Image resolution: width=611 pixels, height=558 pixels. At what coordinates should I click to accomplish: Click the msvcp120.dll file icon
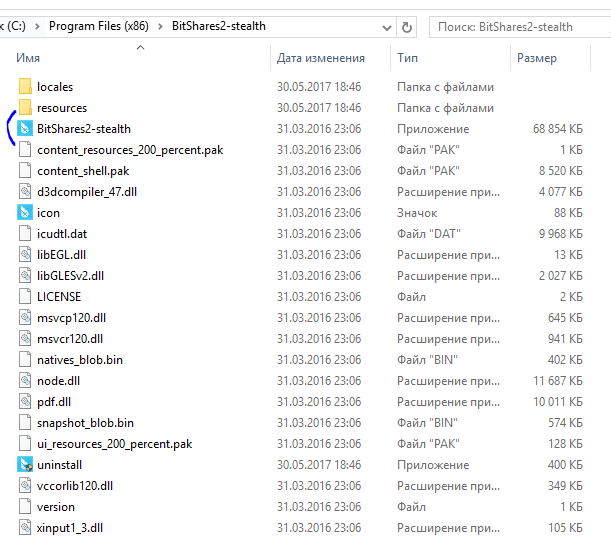[x=25, y=318]
